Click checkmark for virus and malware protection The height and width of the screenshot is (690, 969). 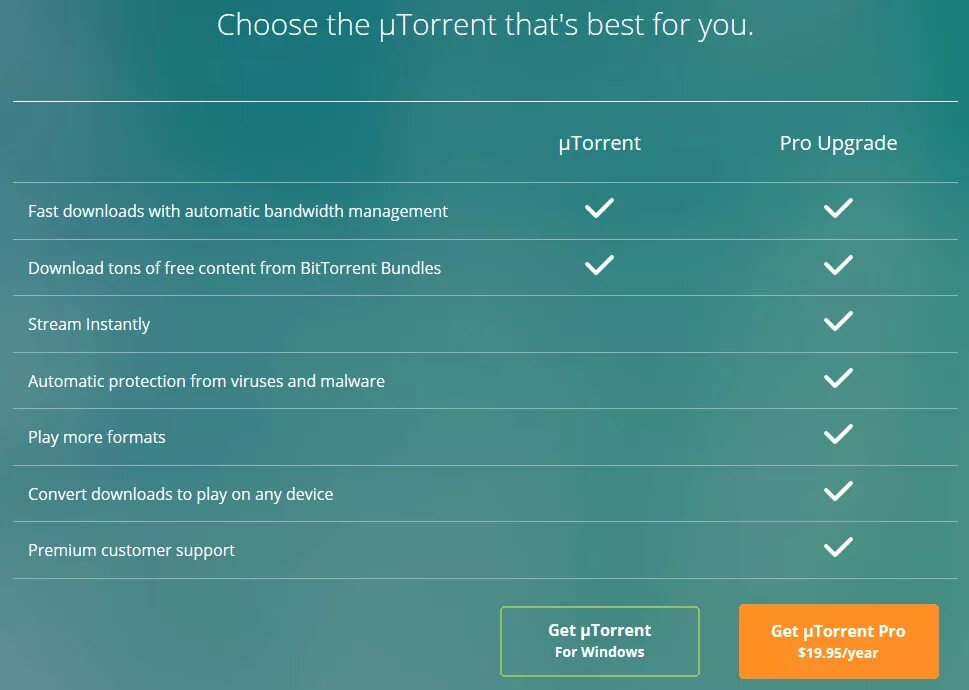pyautogui.click(x=838, y=379)
